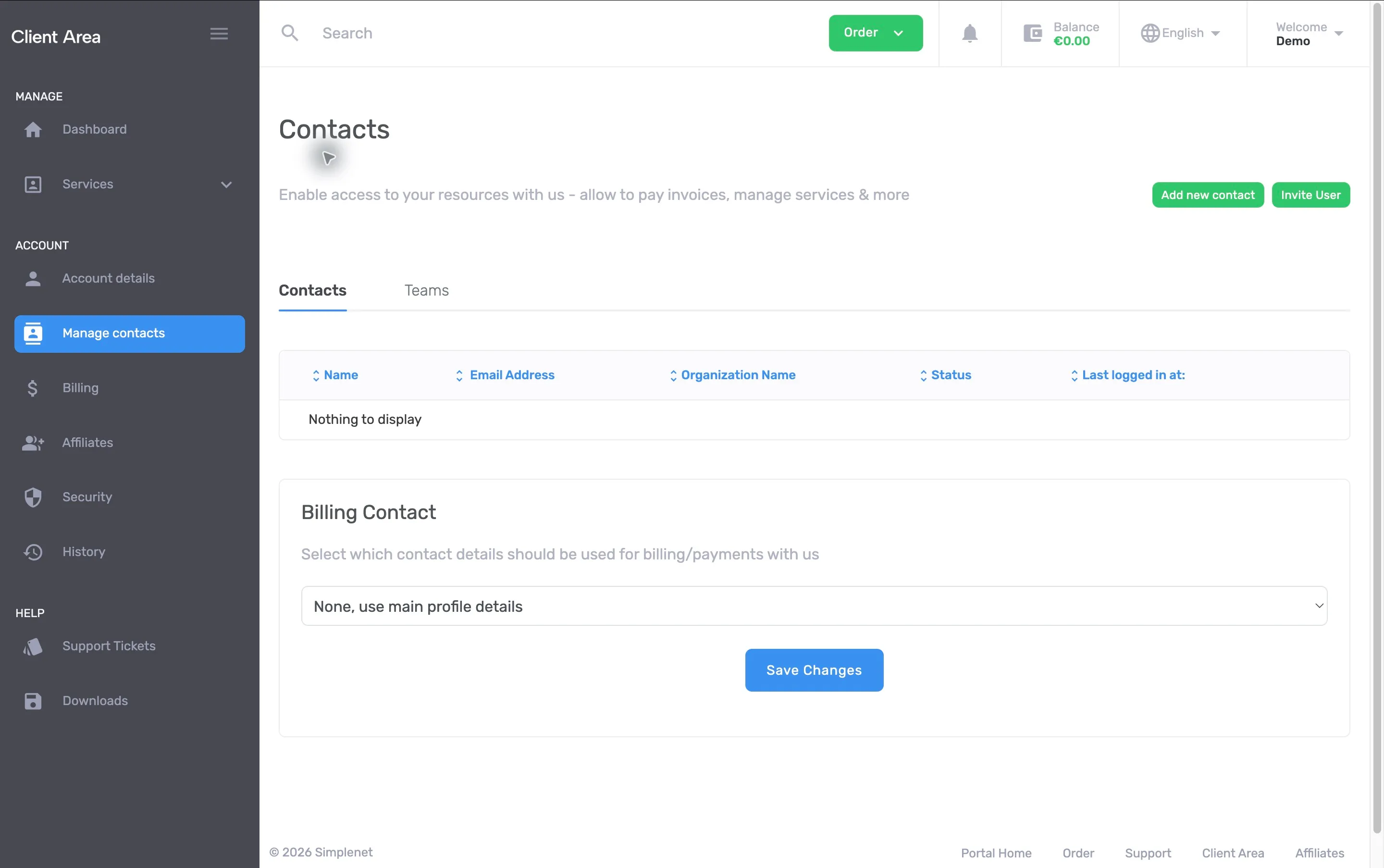
Task: Click the wallet balance icon
Action: coord(1032,33)
